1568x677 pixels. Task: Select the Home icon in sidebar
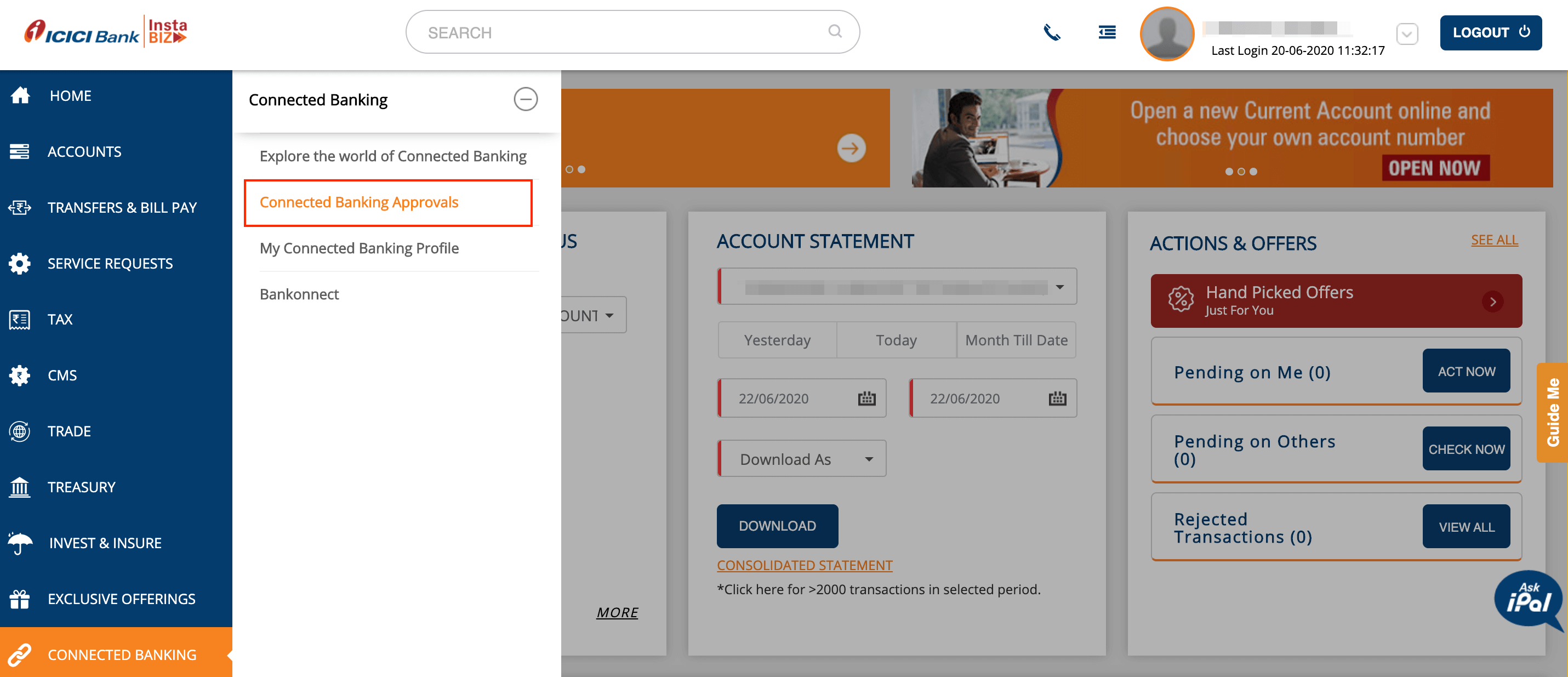(x=20, y=95)
